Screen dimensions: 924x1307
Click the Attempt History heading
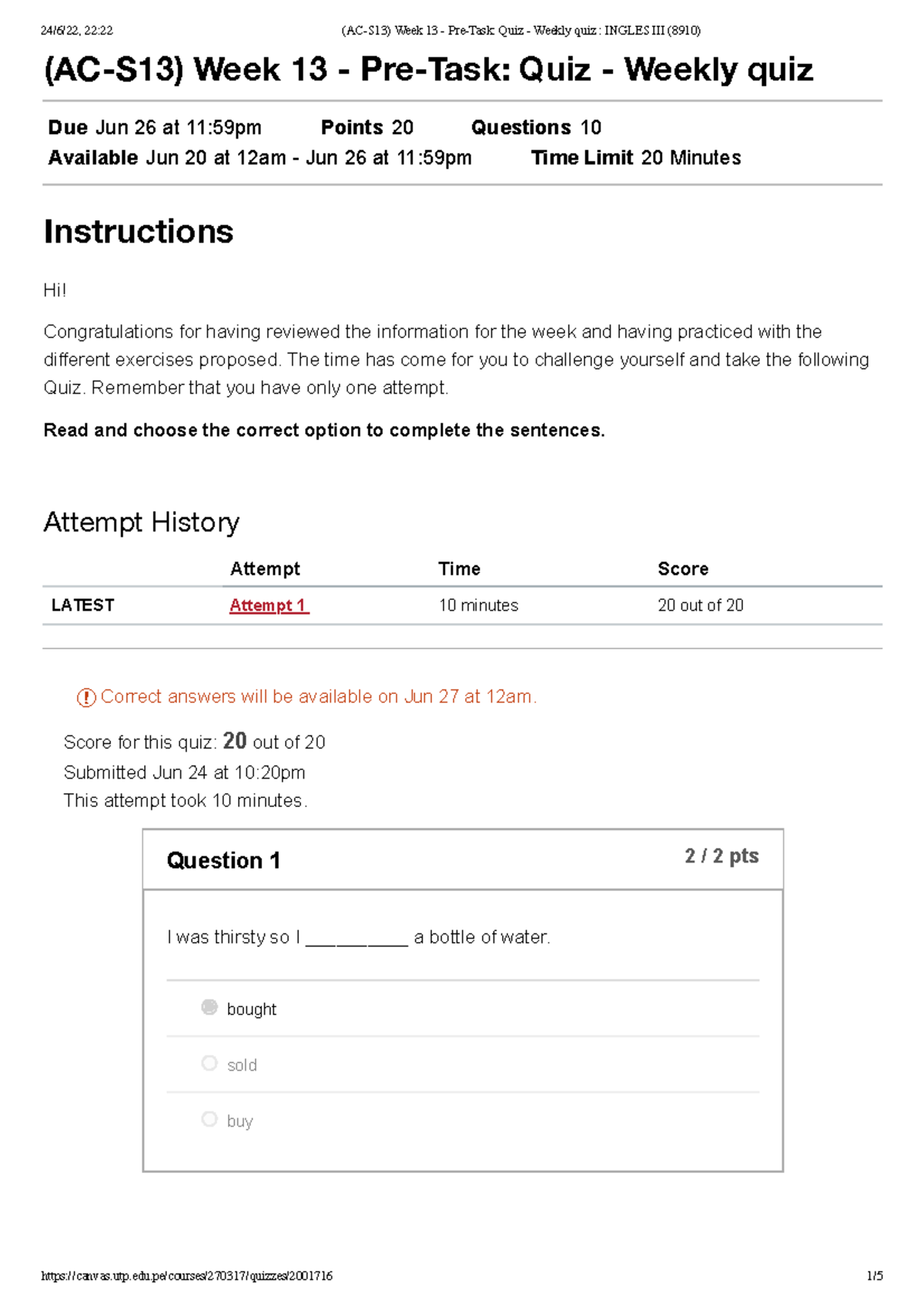click(142, 522)
